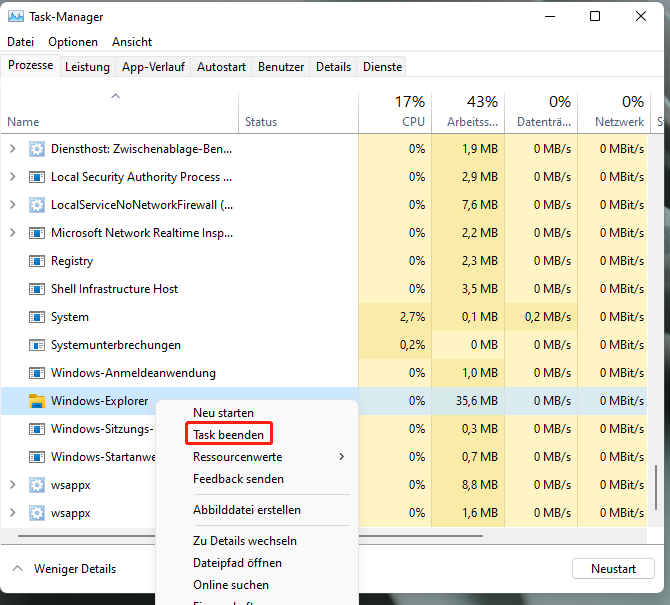Click the gear icon of Diensthost: Zwischenablage row
670x605 pixels.
tap(37, 149)
